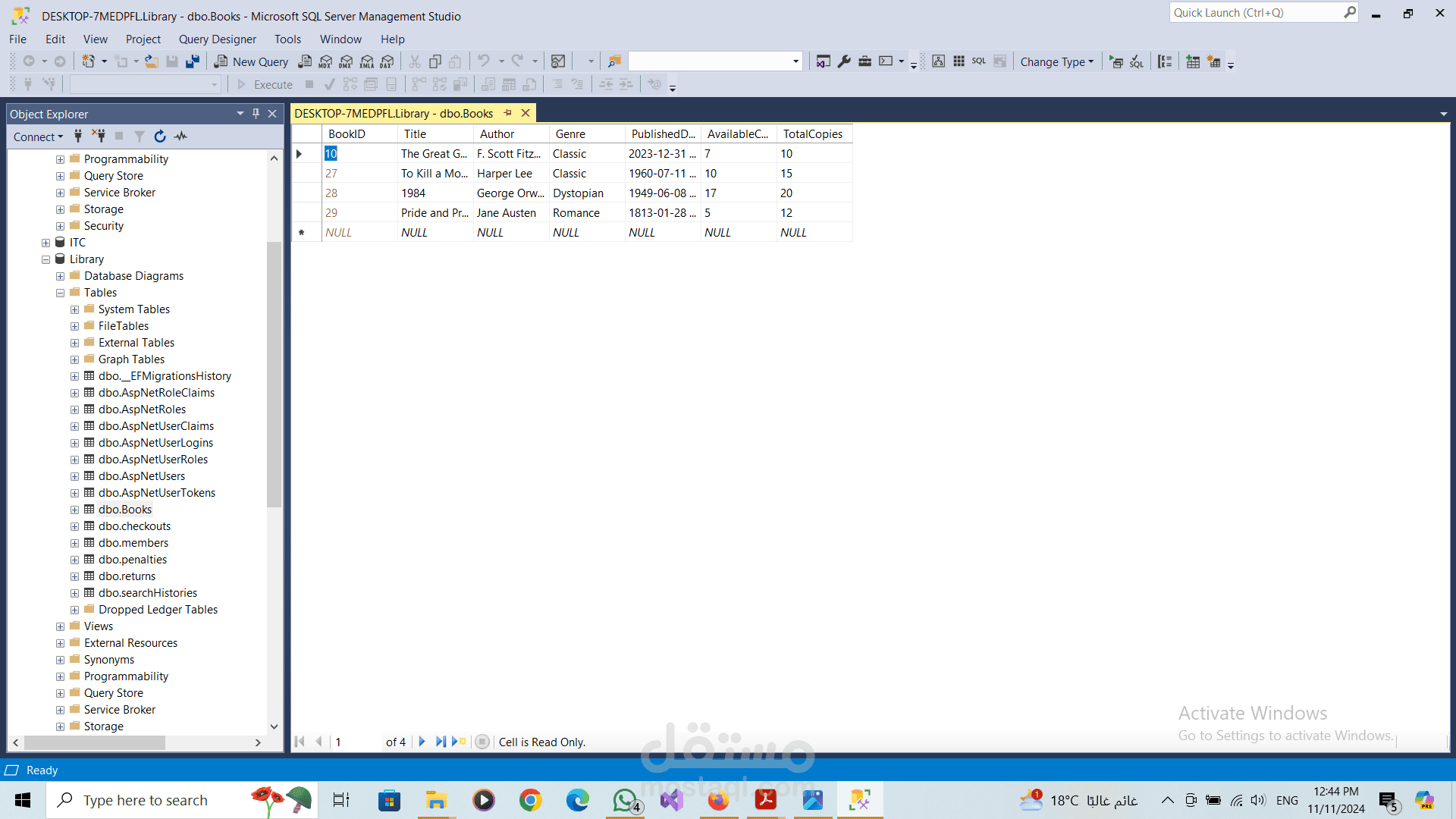Click the Find in Files icon
This screenshot has height=819, width=1456.
pyautogui.click(x=614, y=61)
